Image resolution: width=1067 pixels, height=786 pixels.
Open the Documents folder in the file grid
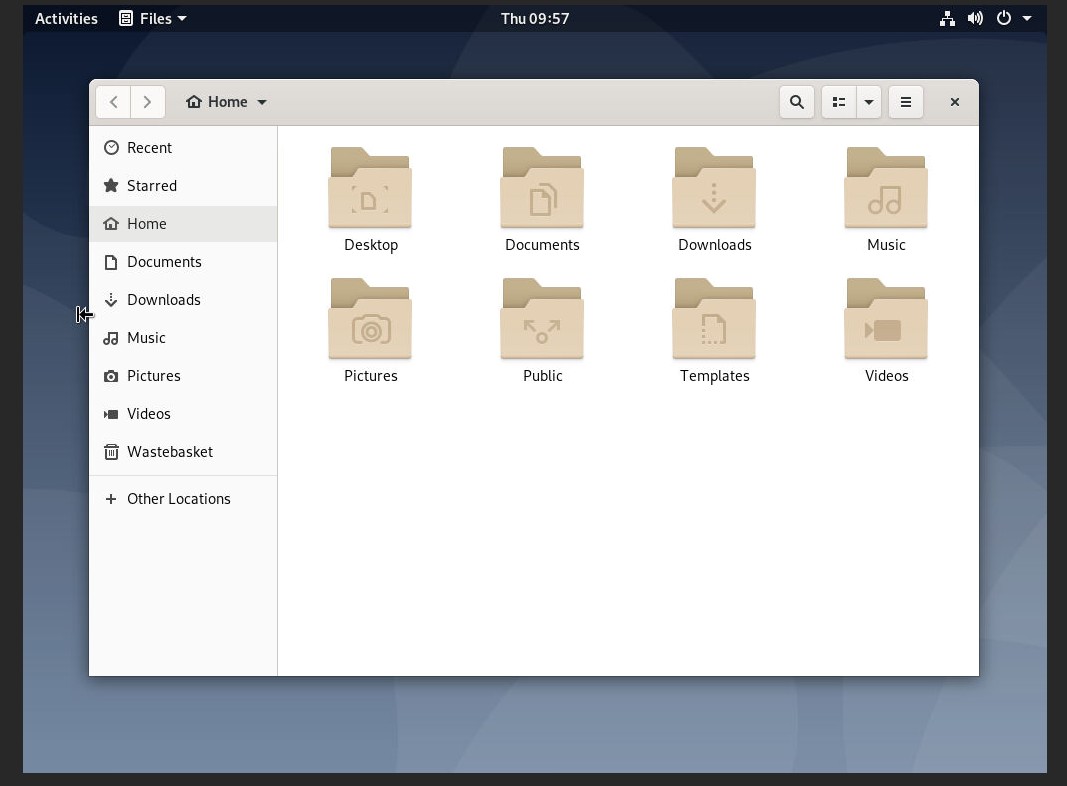click(x=542, y=188)
